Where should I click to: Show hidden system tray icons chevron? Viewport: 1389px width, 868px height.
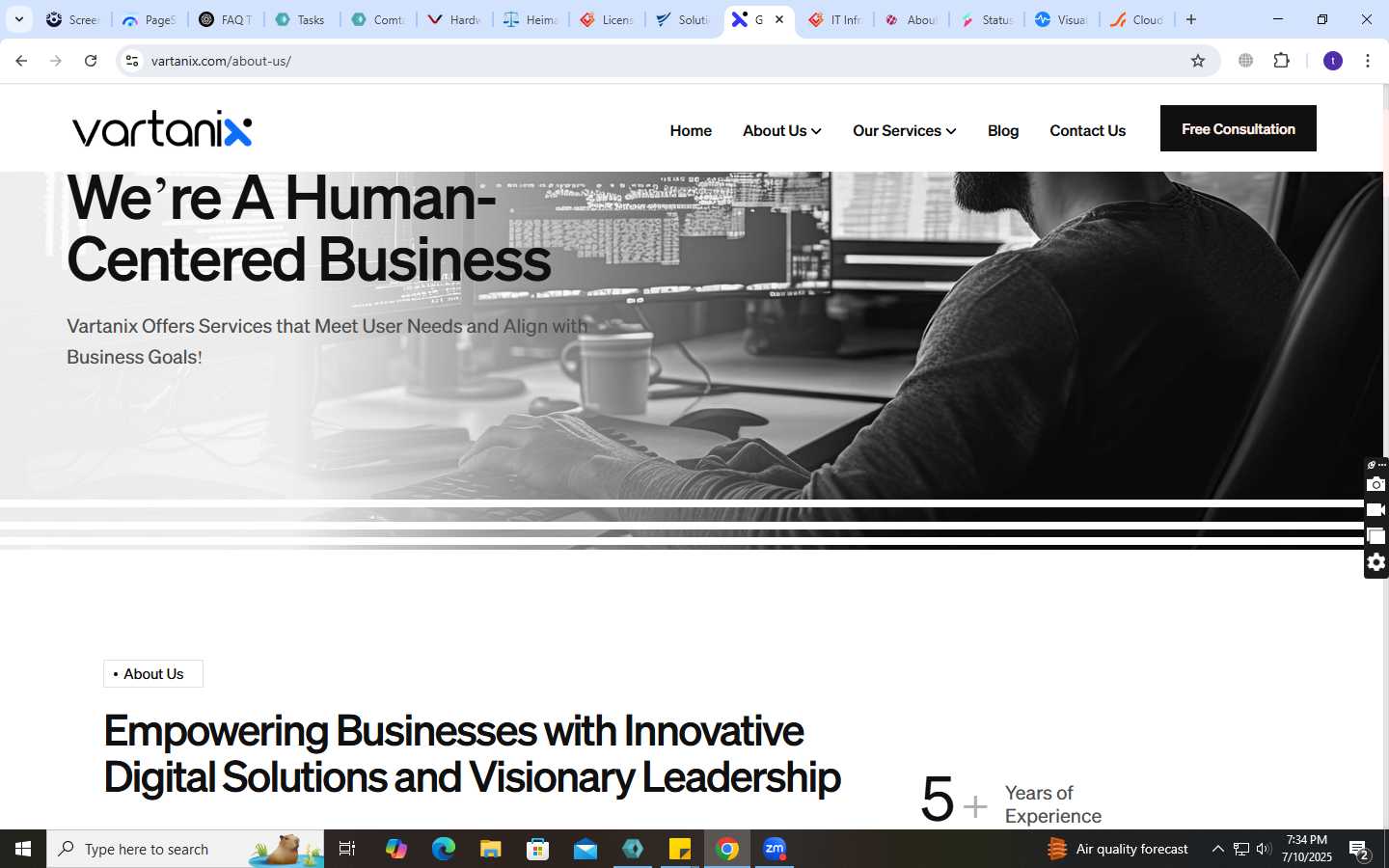coord(1217,849)
